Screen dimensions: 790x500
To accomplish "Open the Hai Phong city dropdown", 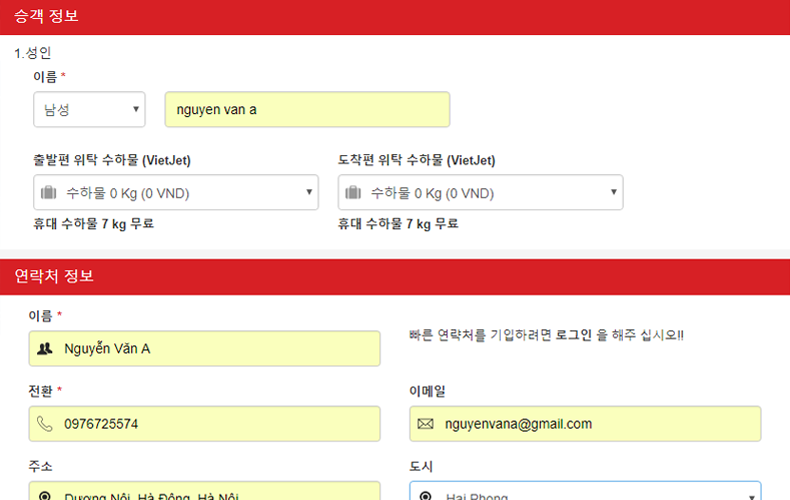I will (x=585, y=494).
